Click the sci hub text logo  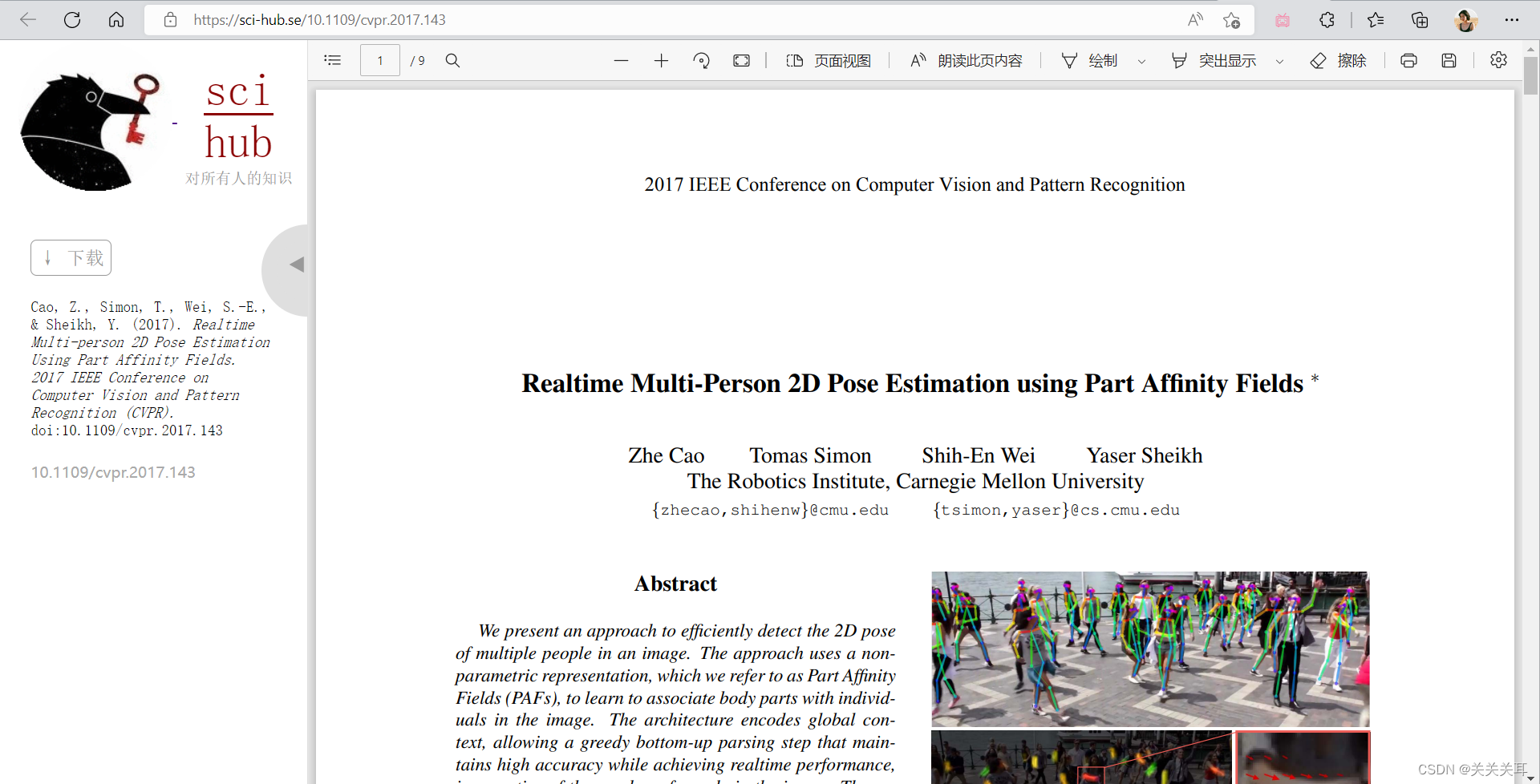238,119
